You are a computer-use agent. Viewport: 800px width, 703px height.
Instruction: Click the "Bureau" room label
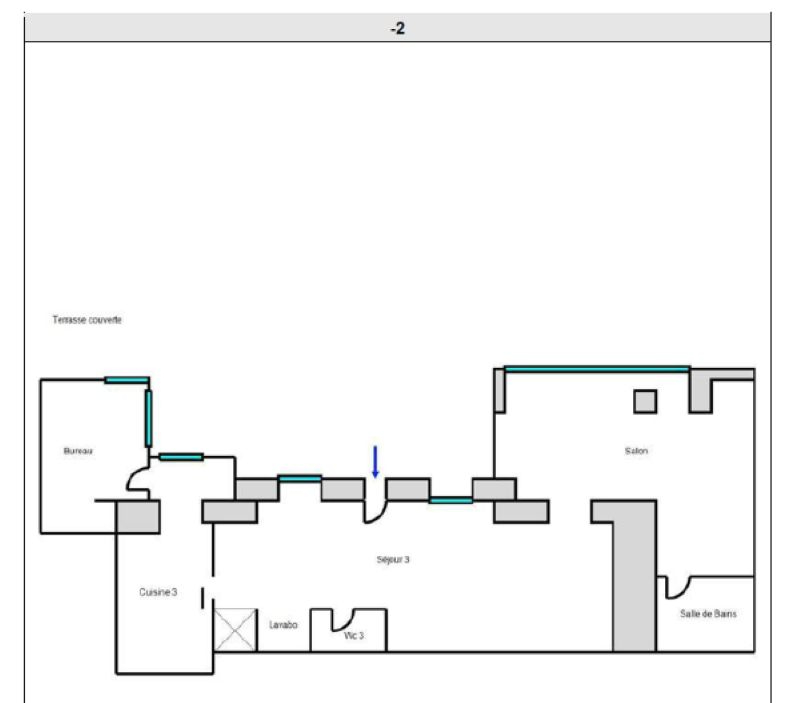pos(78,452)
